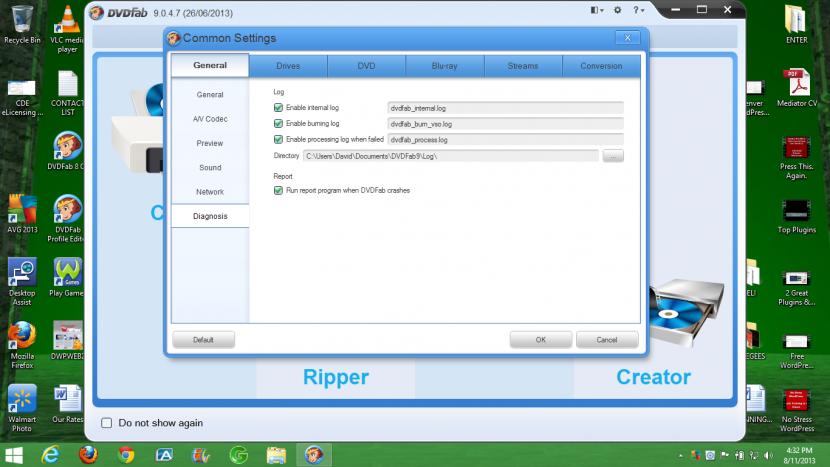Open DVDFab Profile Editor desktop shortcut
Screen dimensions: 830x467
[67, 218]
